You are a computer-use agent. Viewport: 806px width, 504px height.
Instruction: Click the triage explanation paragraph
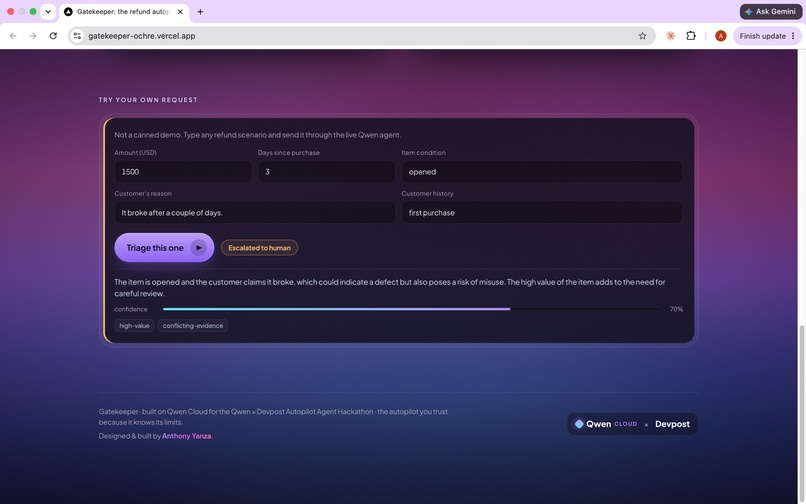(390, 287)
